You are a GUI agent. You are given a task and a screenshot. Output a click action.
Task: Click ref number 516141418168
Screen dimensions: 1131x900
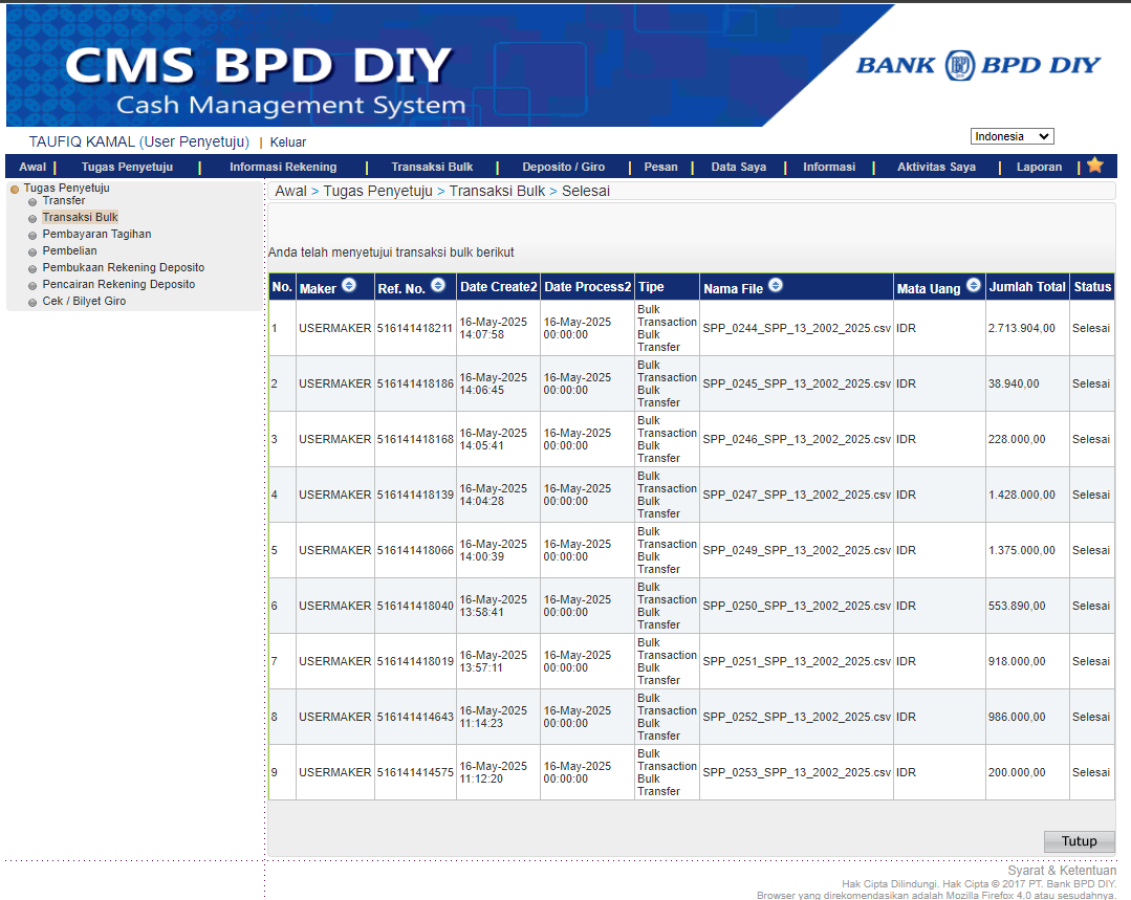point(415,439)
